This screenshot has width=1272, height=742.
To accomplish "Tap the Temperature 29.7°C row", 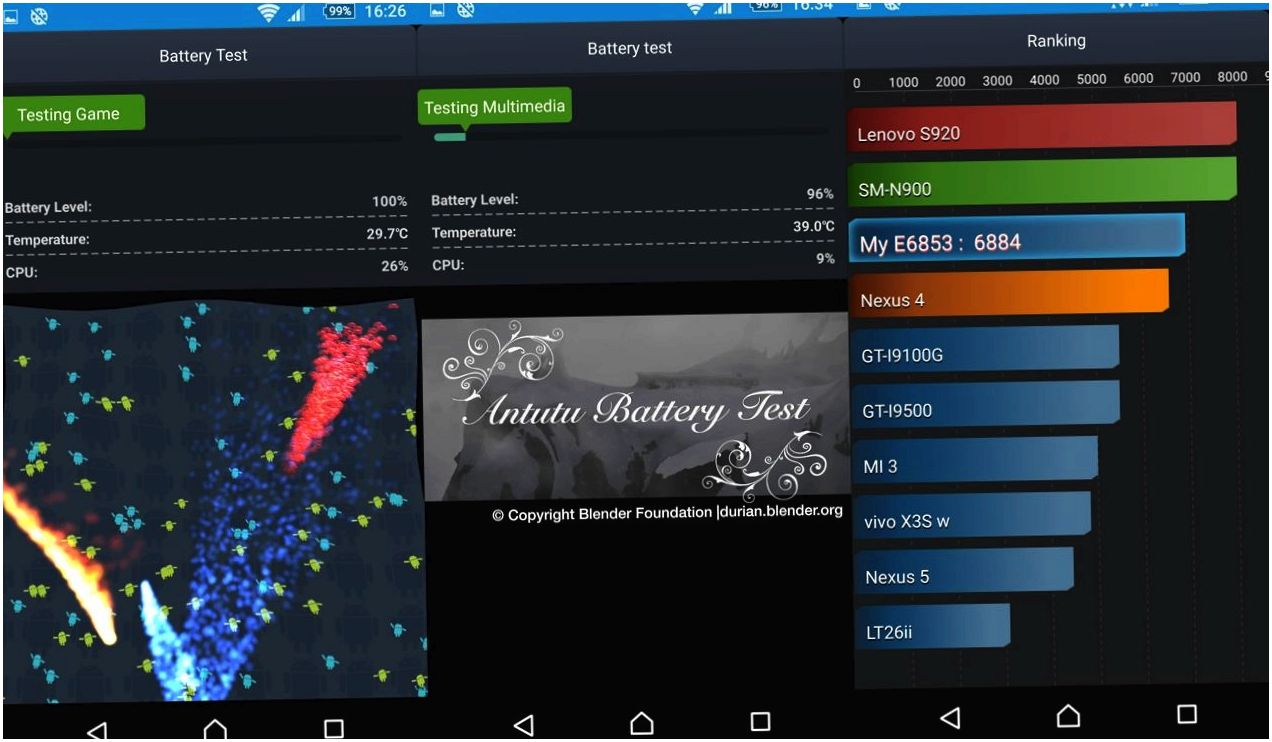I will 206,237.
